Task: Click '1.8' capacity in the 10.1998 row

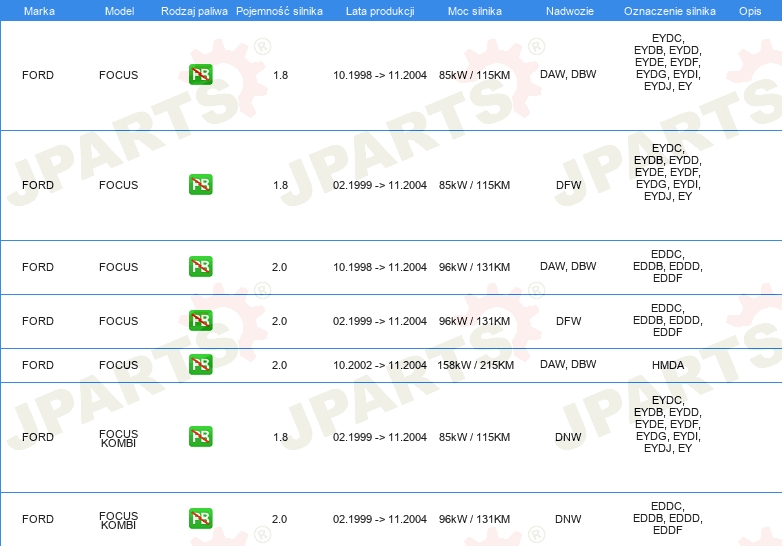Action: coord(280,75)
